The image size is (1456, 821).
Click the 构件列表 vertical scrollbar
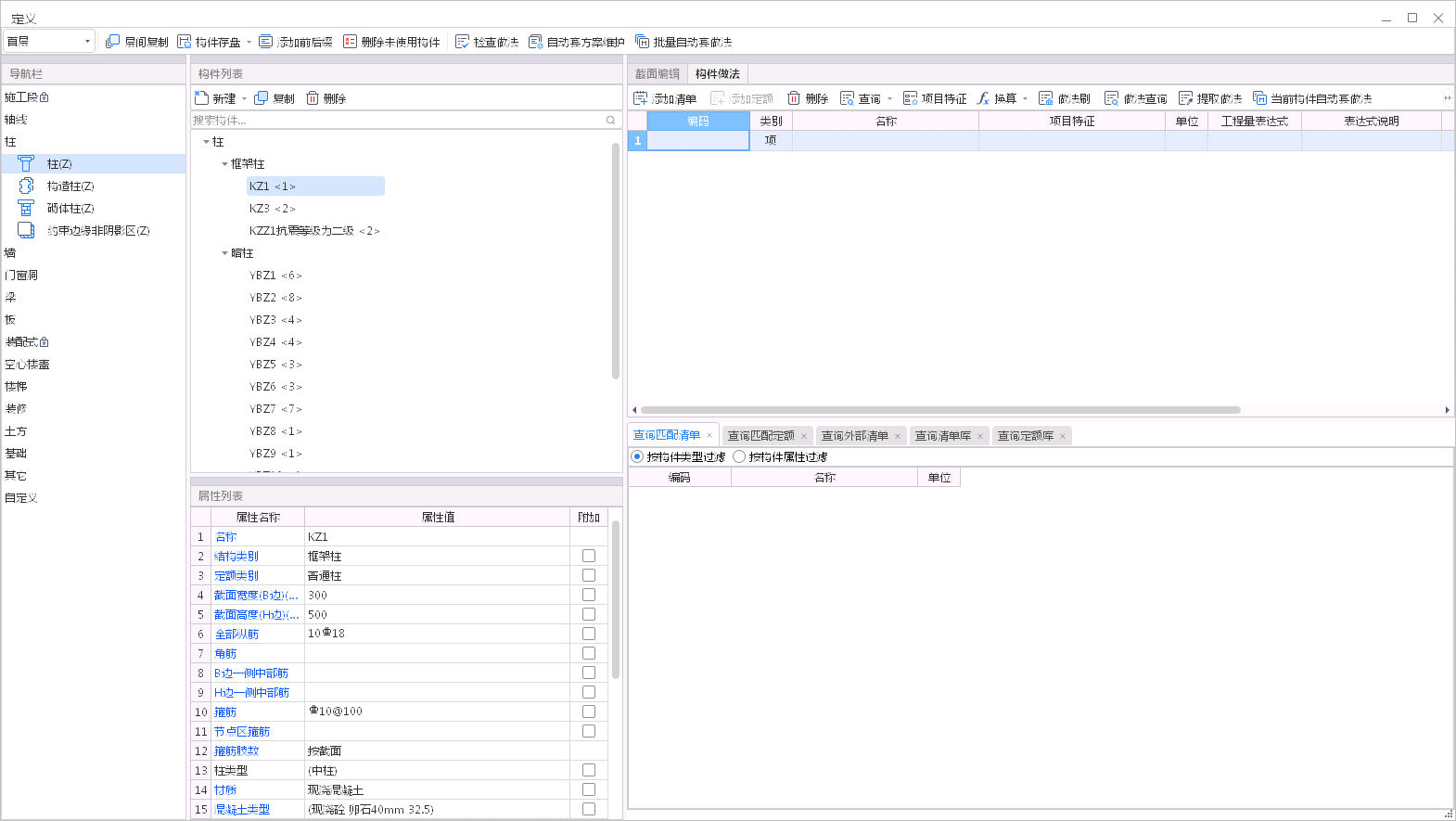[x=616, y=261]
